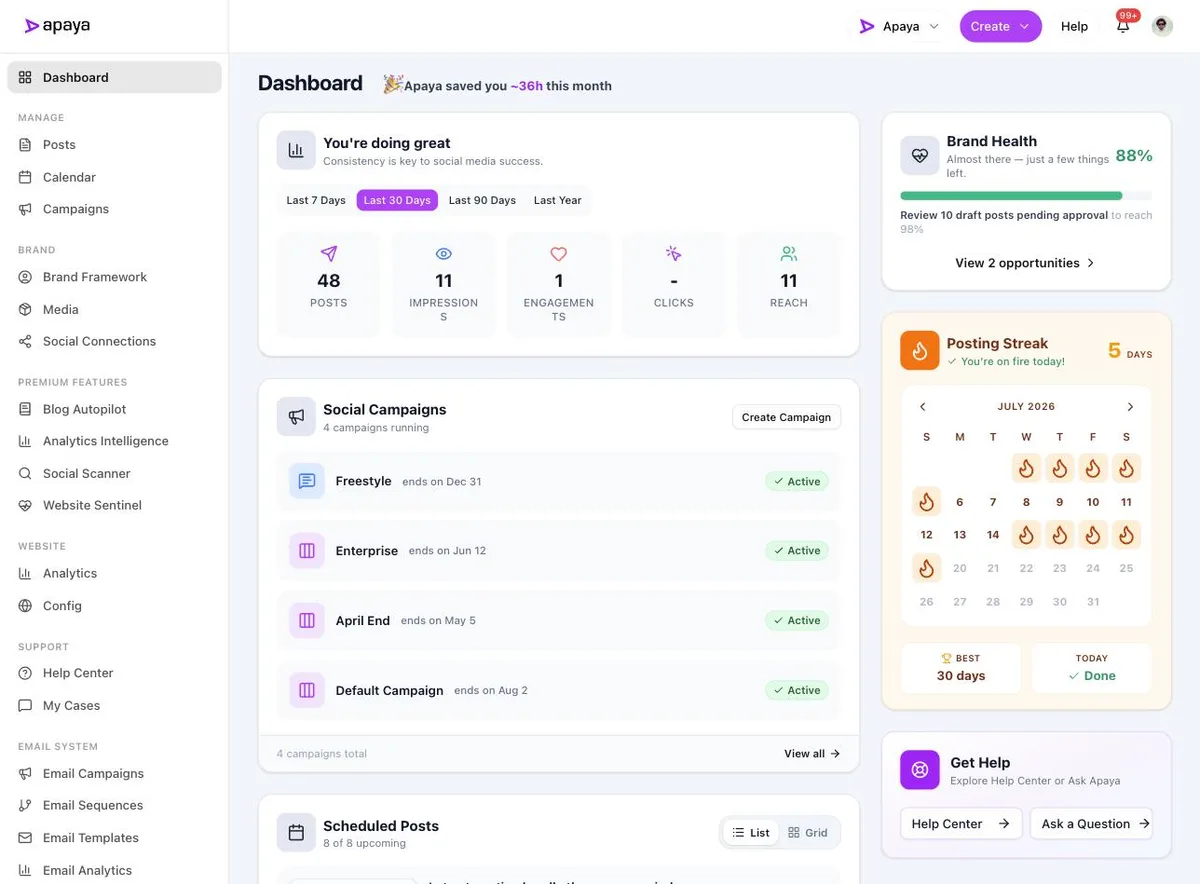This screenshot has height=884, width=1200.
Task: Open the Enterprise campaign row
Action: pos(559,551)
